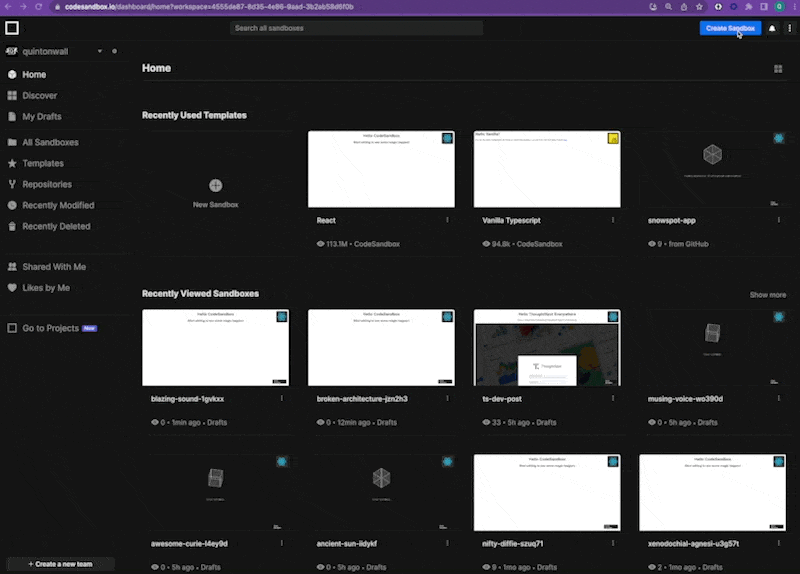Click the browser zoom magnifier icon
Screen dimensions: 800x574
(x=668, y=7)
